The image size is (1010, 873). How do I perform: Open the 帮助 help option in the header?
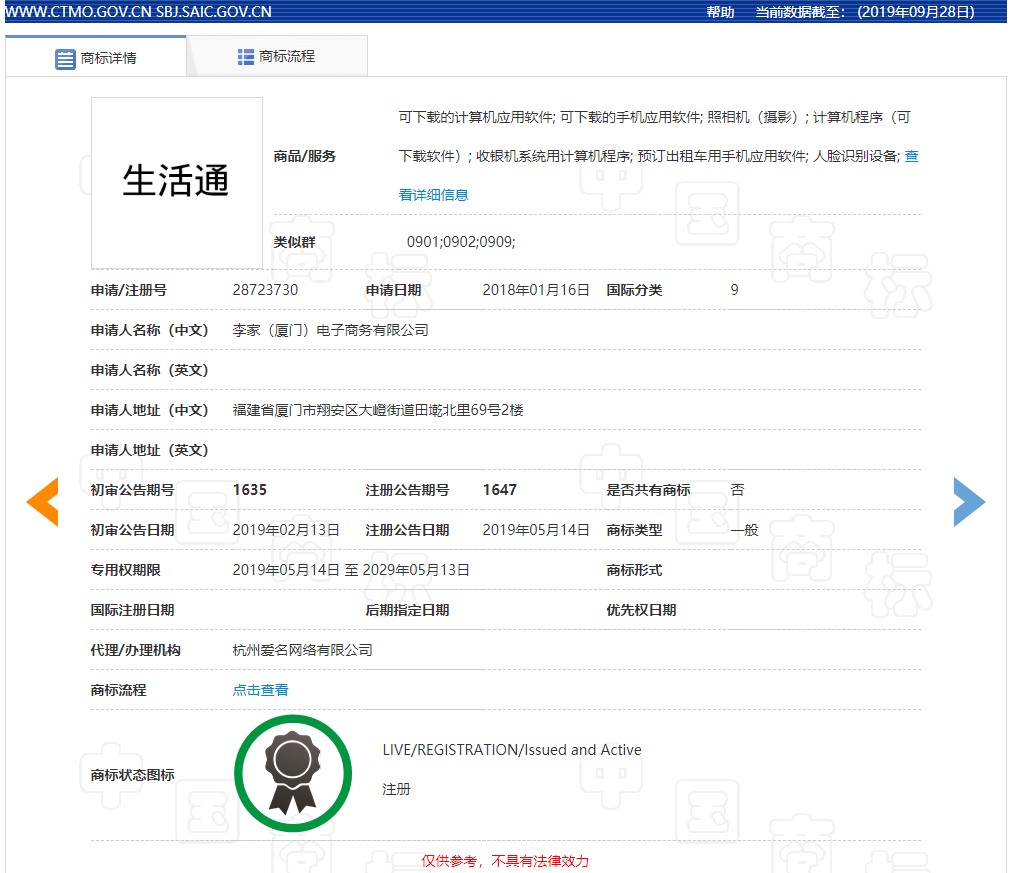point(718,13)
